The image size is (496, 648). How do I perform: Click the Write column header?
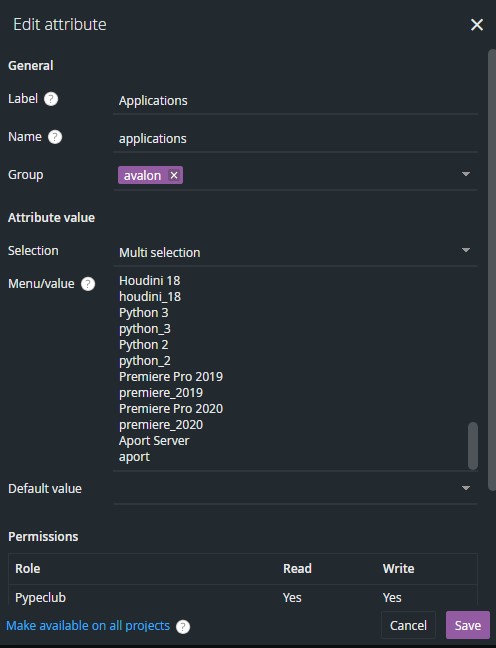[398, 569]
